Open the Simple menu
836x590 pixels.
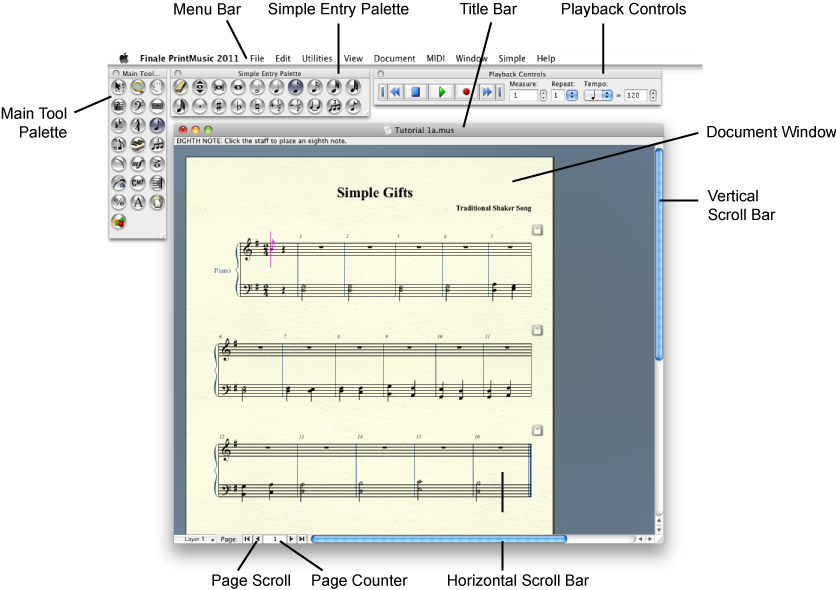(512, 59)
